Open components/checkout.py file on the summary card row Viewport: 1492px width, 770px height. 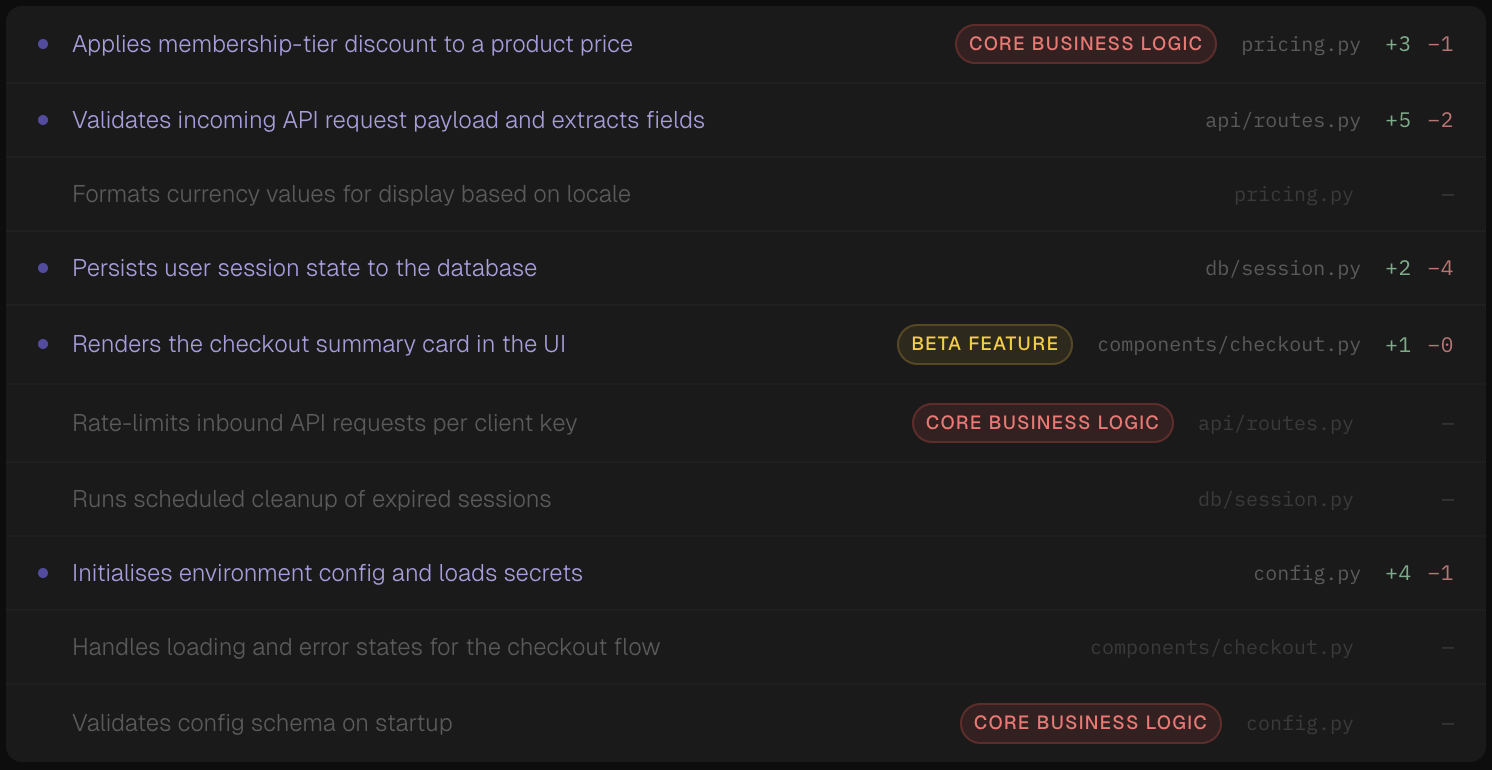coord(1228,345)
